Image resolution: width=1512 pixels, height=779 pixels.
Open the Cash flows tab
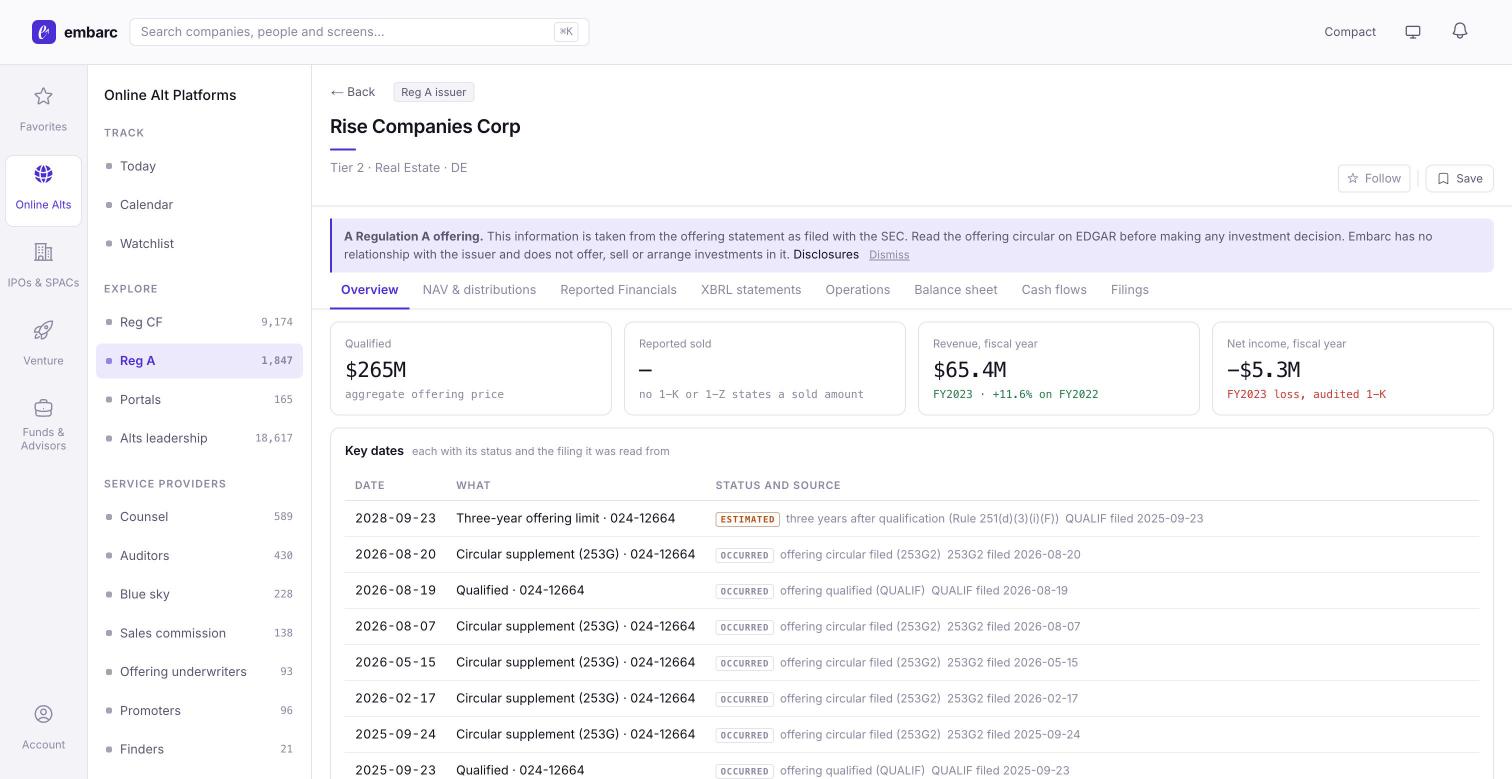[x=1054, y=290]
